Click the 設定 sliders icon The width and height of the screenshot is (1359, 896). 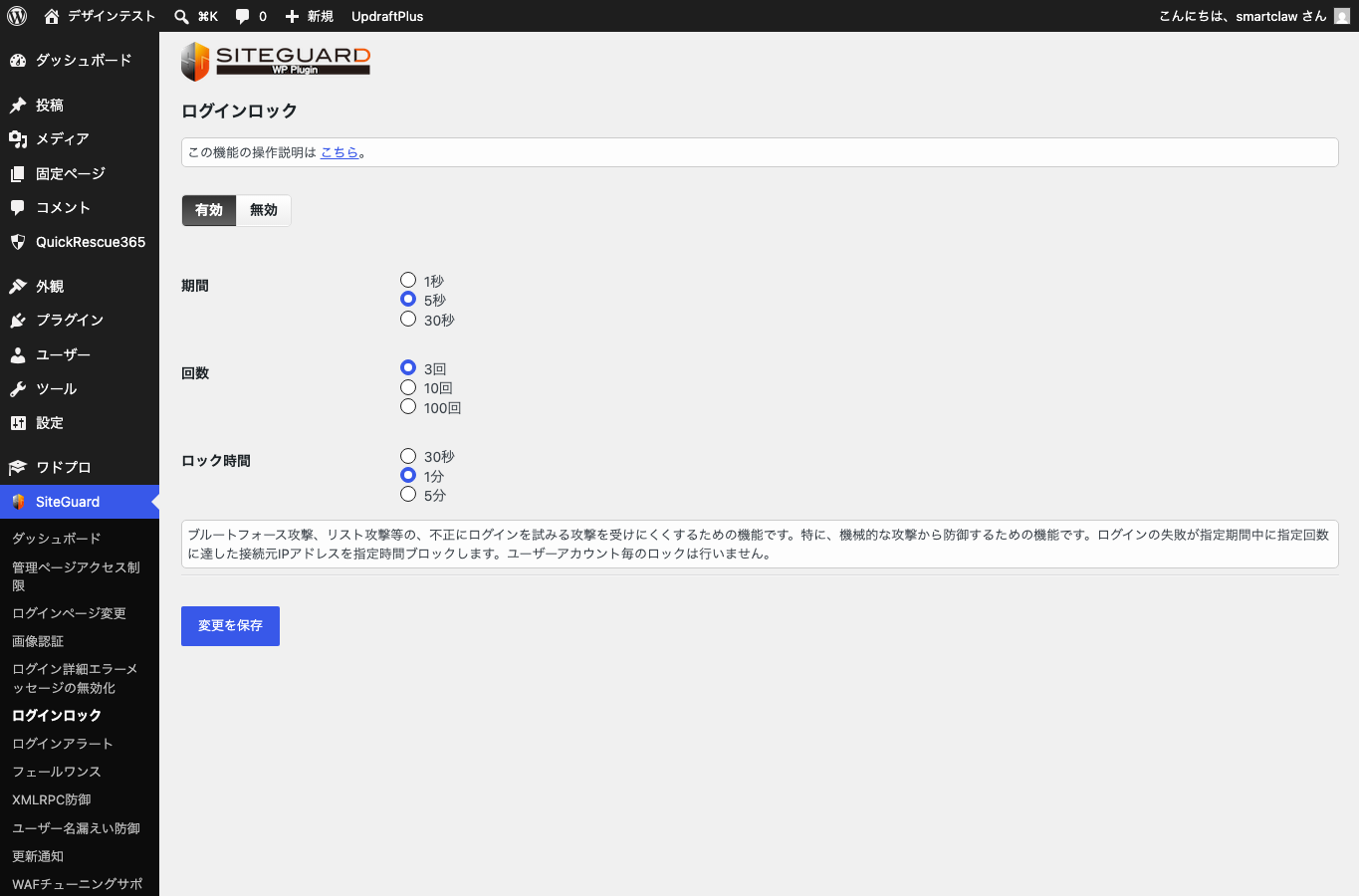(18, 423)
